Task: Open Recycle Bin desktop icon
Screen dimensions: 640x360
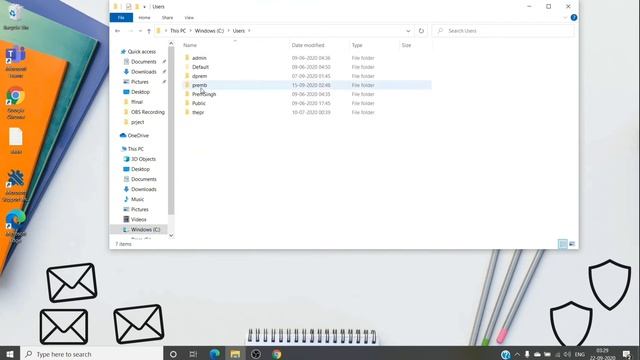Action: (16, 17)
